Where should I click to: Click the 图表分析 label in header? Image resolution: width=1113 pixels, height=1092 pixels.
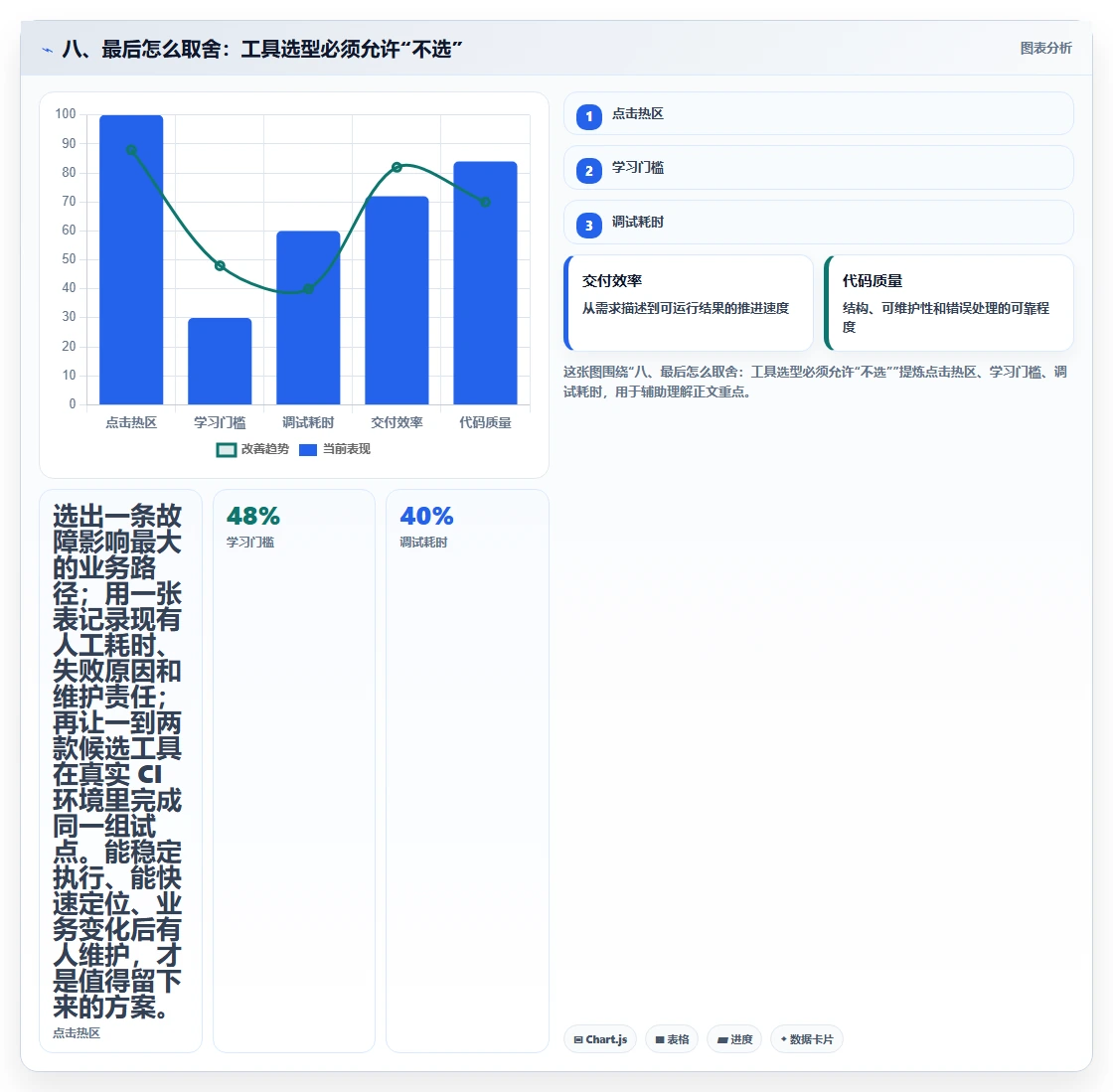(1045, 49)
